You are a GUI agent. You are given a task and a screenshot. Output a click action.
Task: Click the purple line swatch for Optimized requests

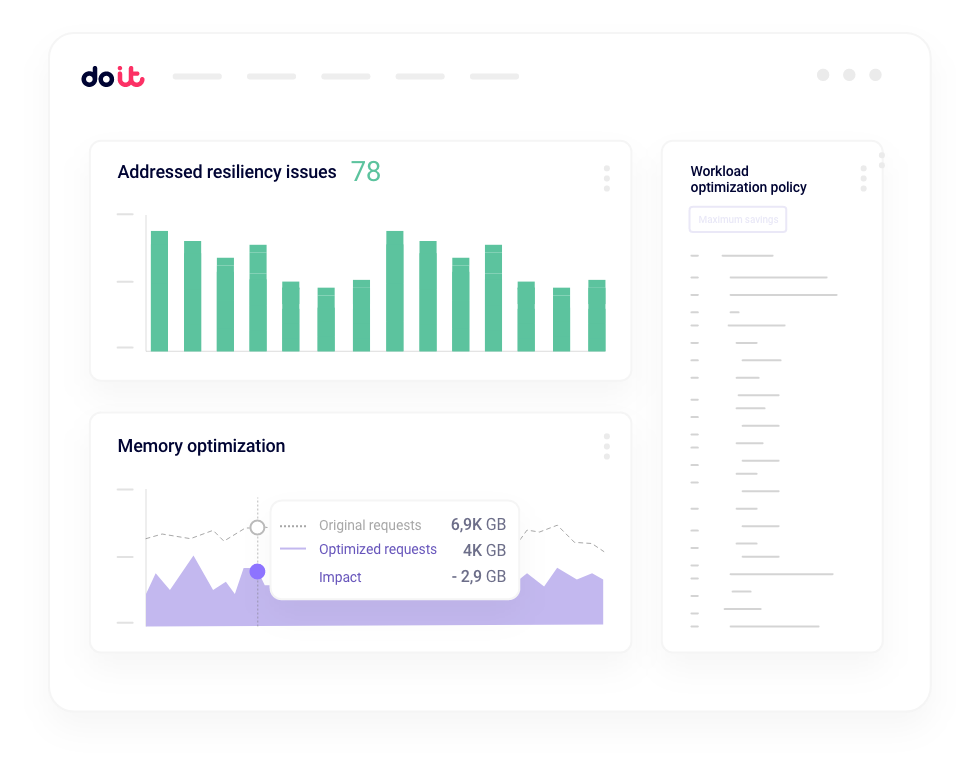[x=293, y=549]
